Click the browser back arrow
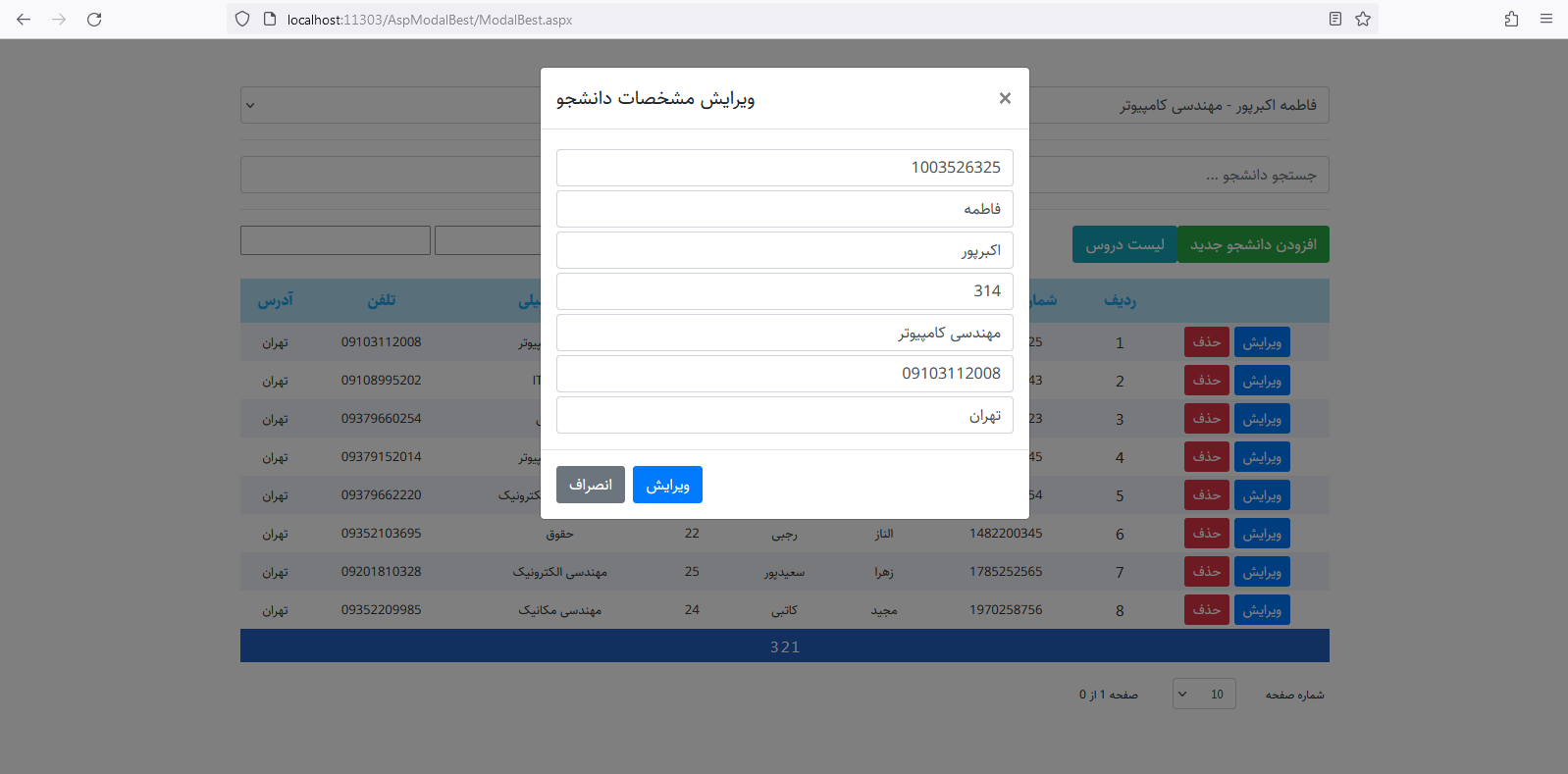This screenshot has height=774, width=1568. pyautogui.click(x=24, y=20)
